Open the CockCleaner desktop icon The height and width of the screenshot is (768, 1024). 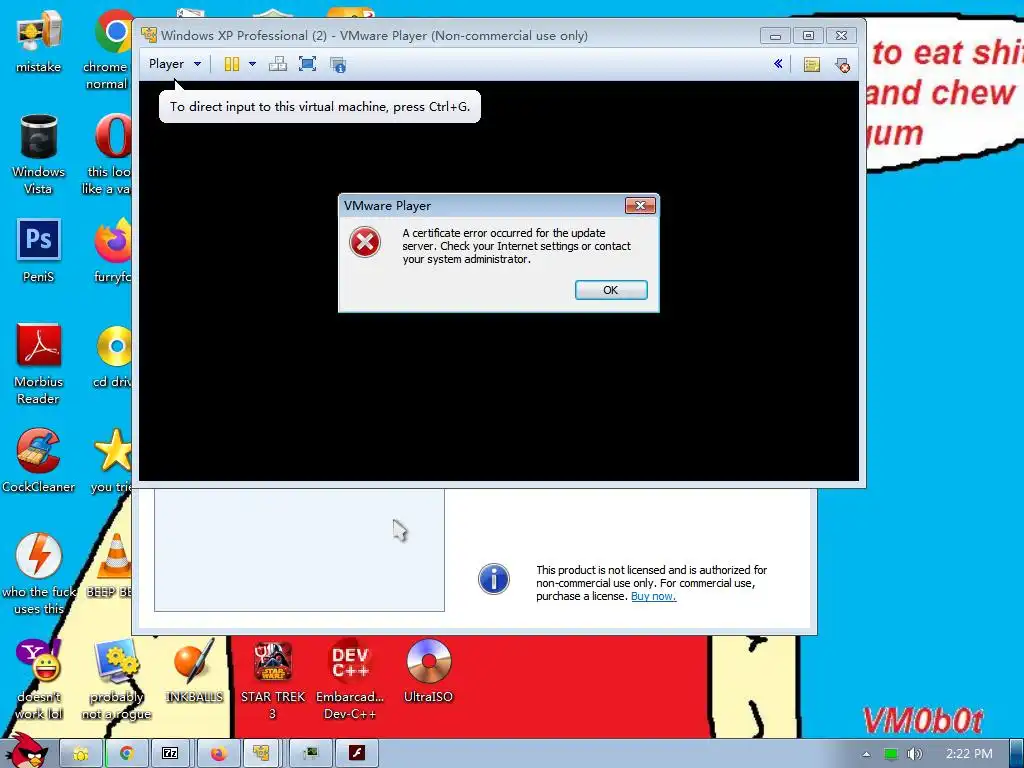39,461
